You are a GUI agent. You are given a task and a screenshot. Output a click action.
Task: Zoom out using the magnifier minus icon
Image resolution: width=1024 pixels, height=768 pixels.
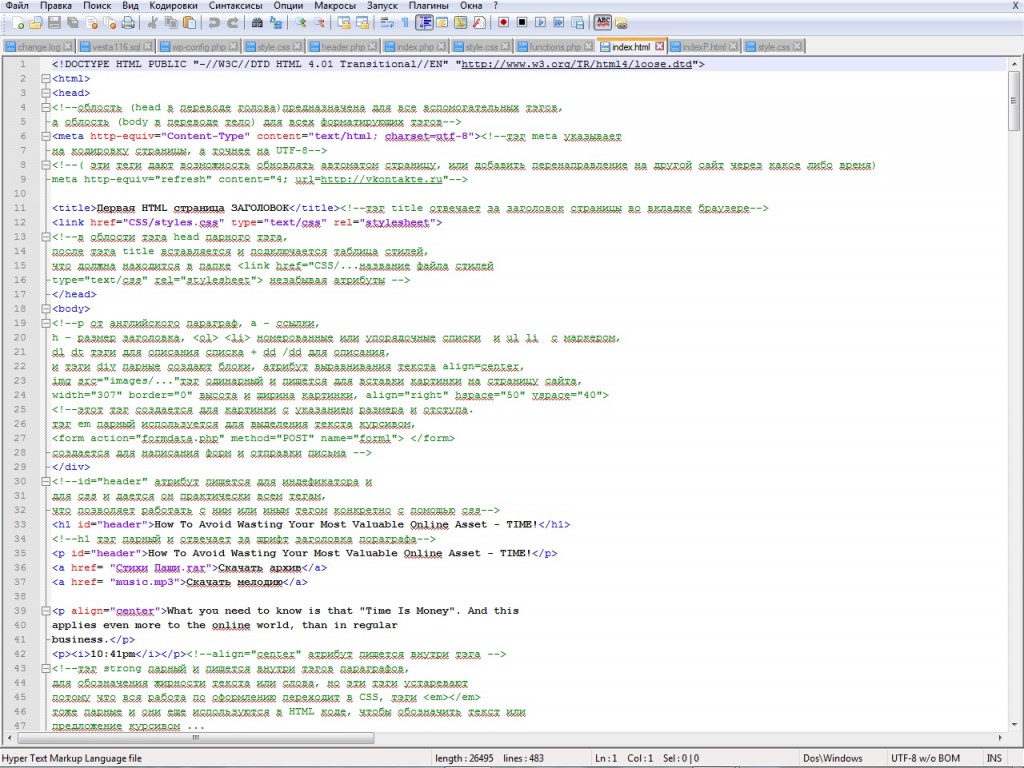pos(319,23)
